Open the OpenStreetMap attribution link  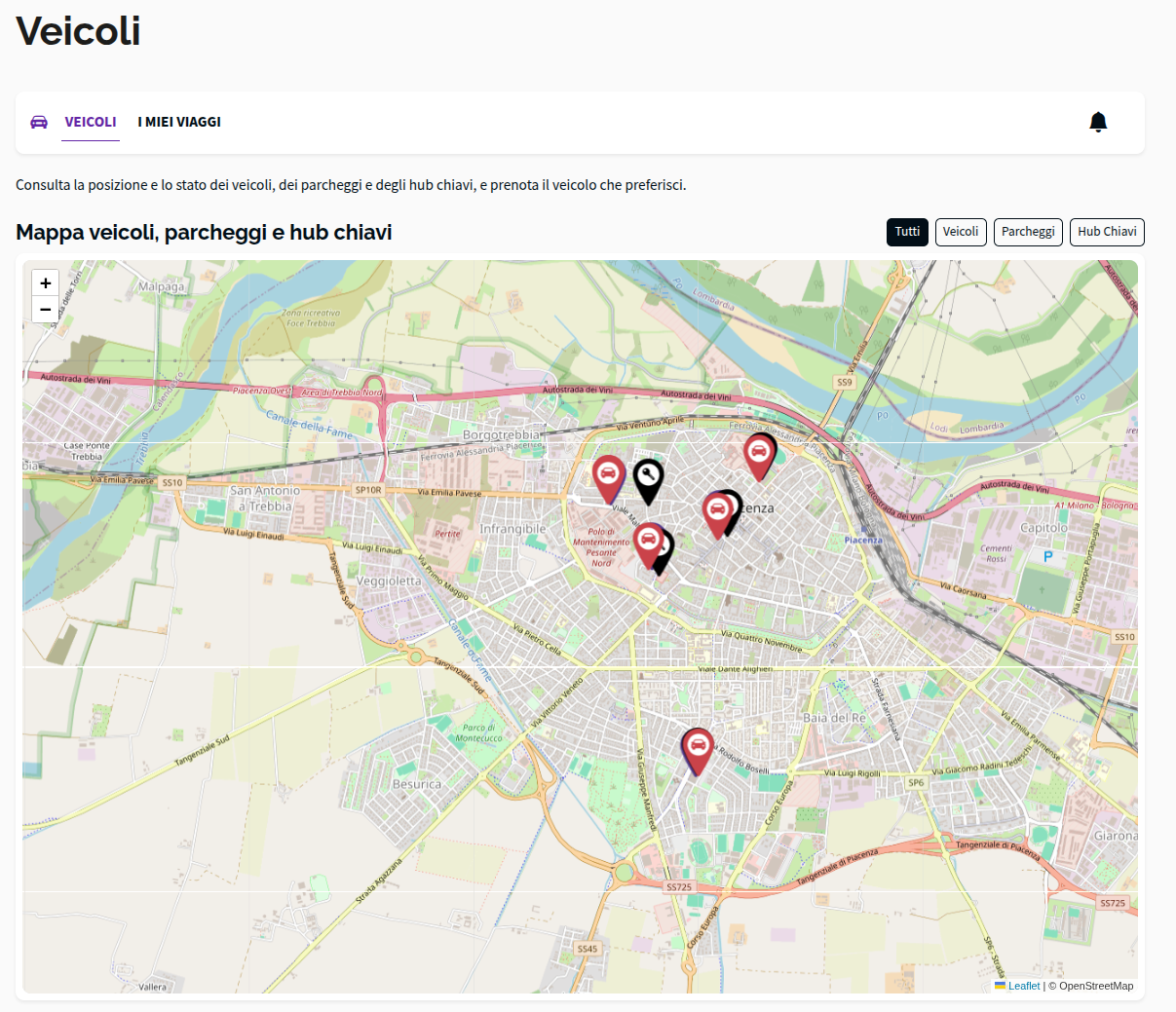tap(1096, 986)
